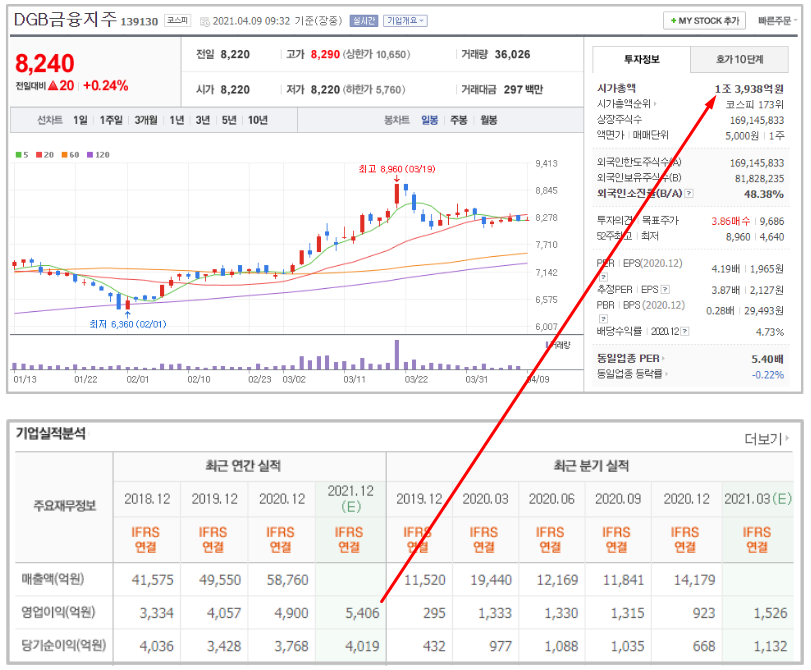811x670 pixels.
Task: Click help icon next to 추정PER EPS
Action: click(665, 290)
